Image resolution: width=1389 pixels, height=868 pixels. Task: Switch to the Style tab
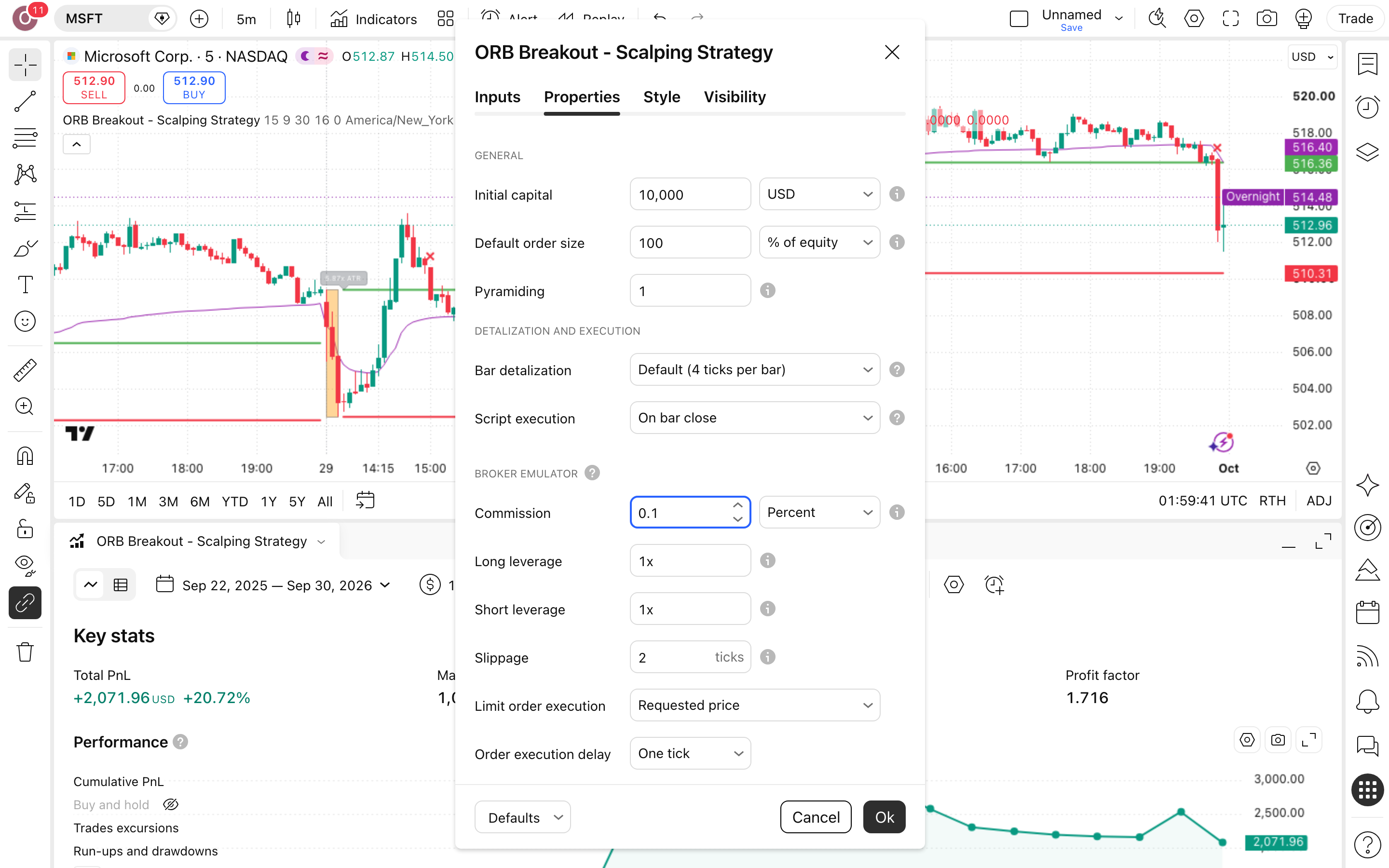tap(661, 97)
